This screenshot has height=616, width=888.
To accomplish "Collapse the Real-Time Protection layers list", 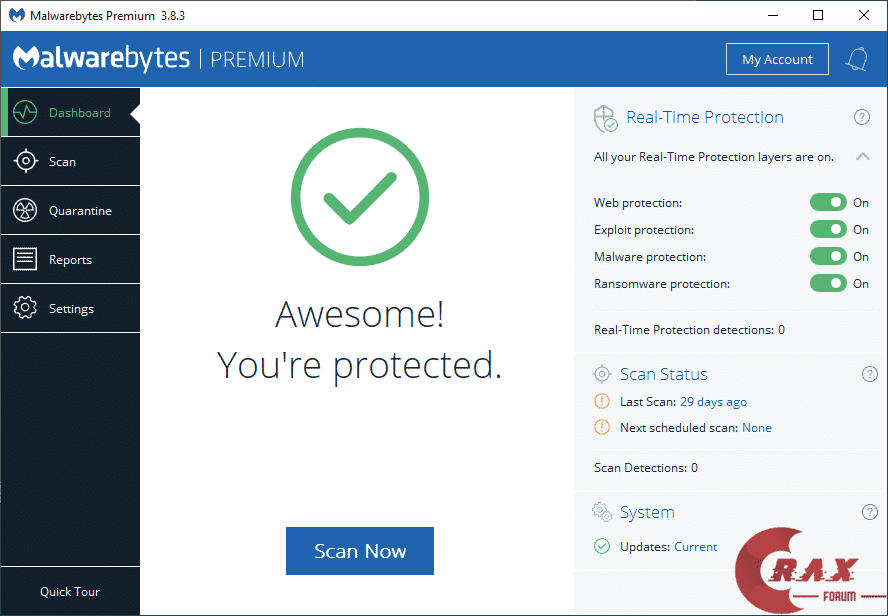I will (862, 157).
